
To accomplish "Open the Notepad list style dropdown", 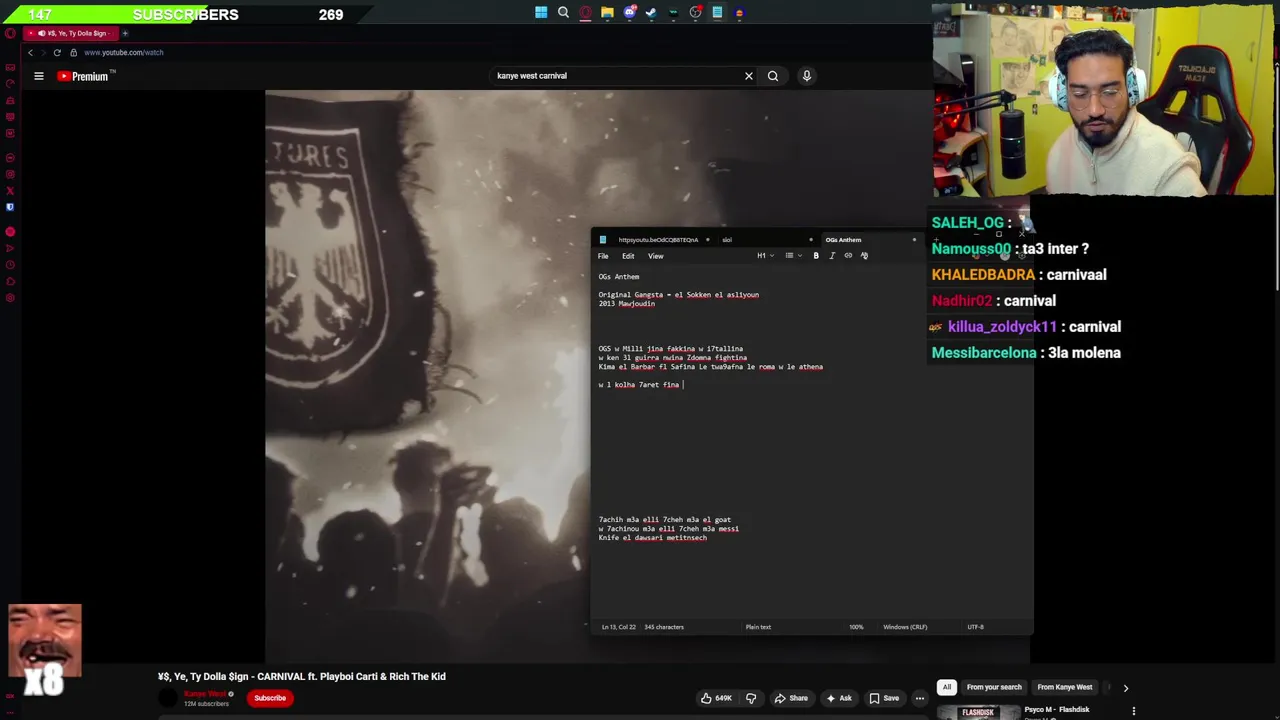I will (792, 256).
